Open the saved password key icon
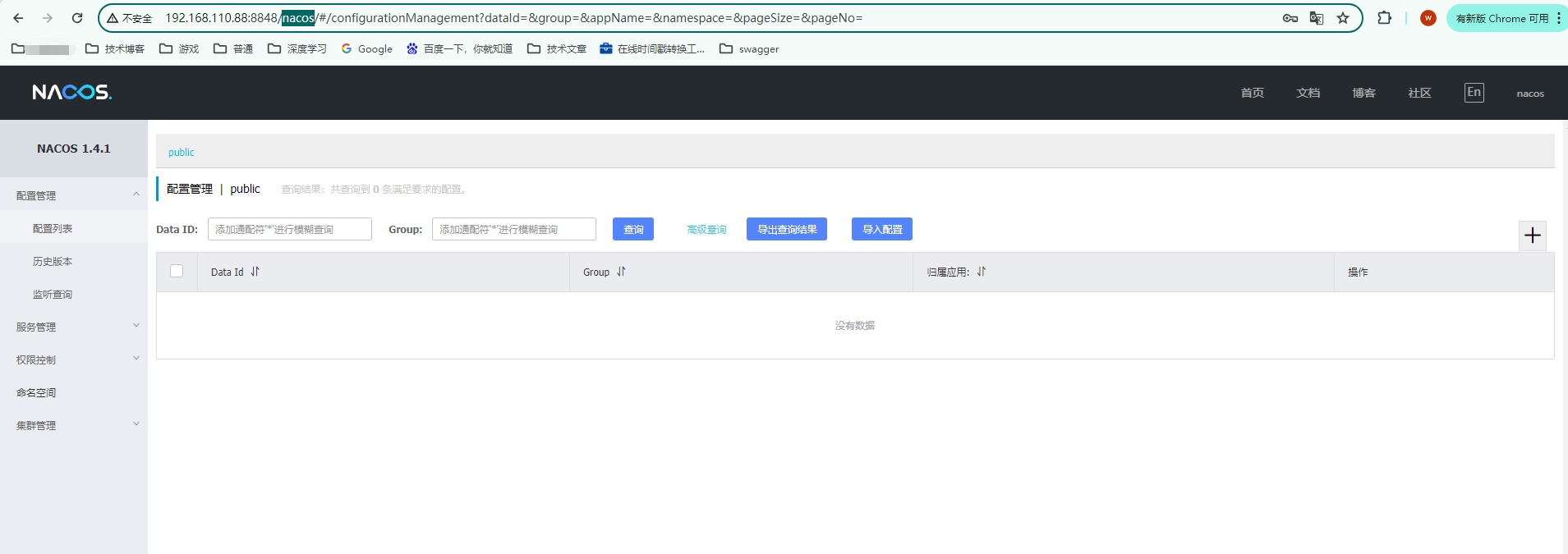Viewport: 1568px width, 554px height. [1290, 18]
